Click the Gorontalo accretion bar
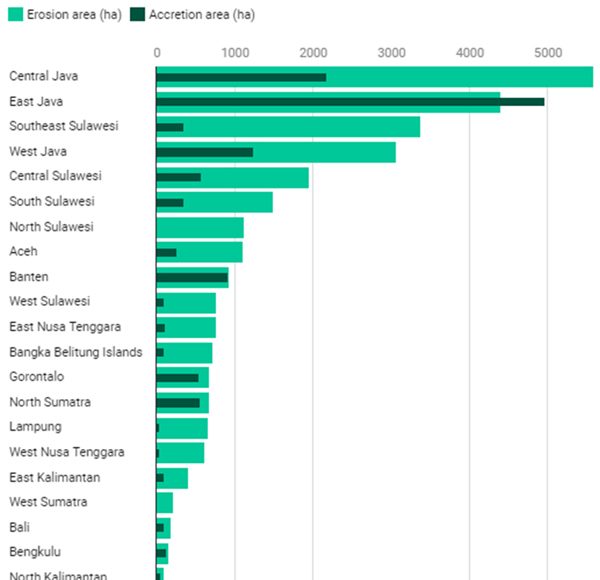Screen dimensions: 600x580 [x=178, y=377]
